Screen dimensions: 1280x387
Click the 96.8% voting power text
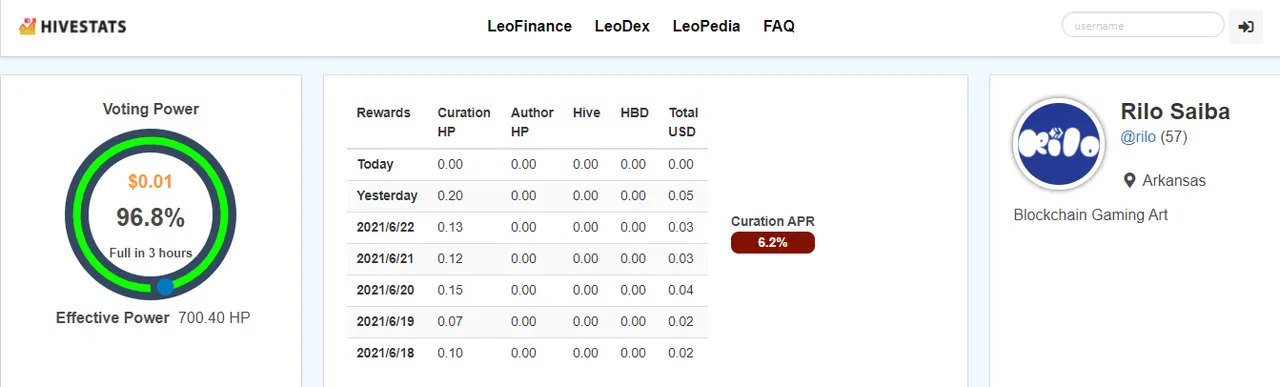point(151,217)
